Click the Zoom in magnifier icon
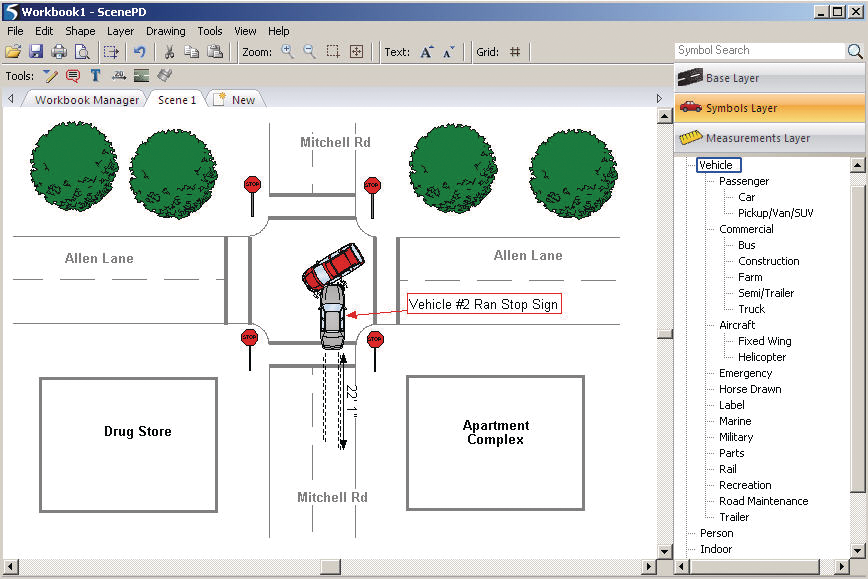The width and height of the screenshot is (868, 579). pyautogui.click(x=288, y=52)
